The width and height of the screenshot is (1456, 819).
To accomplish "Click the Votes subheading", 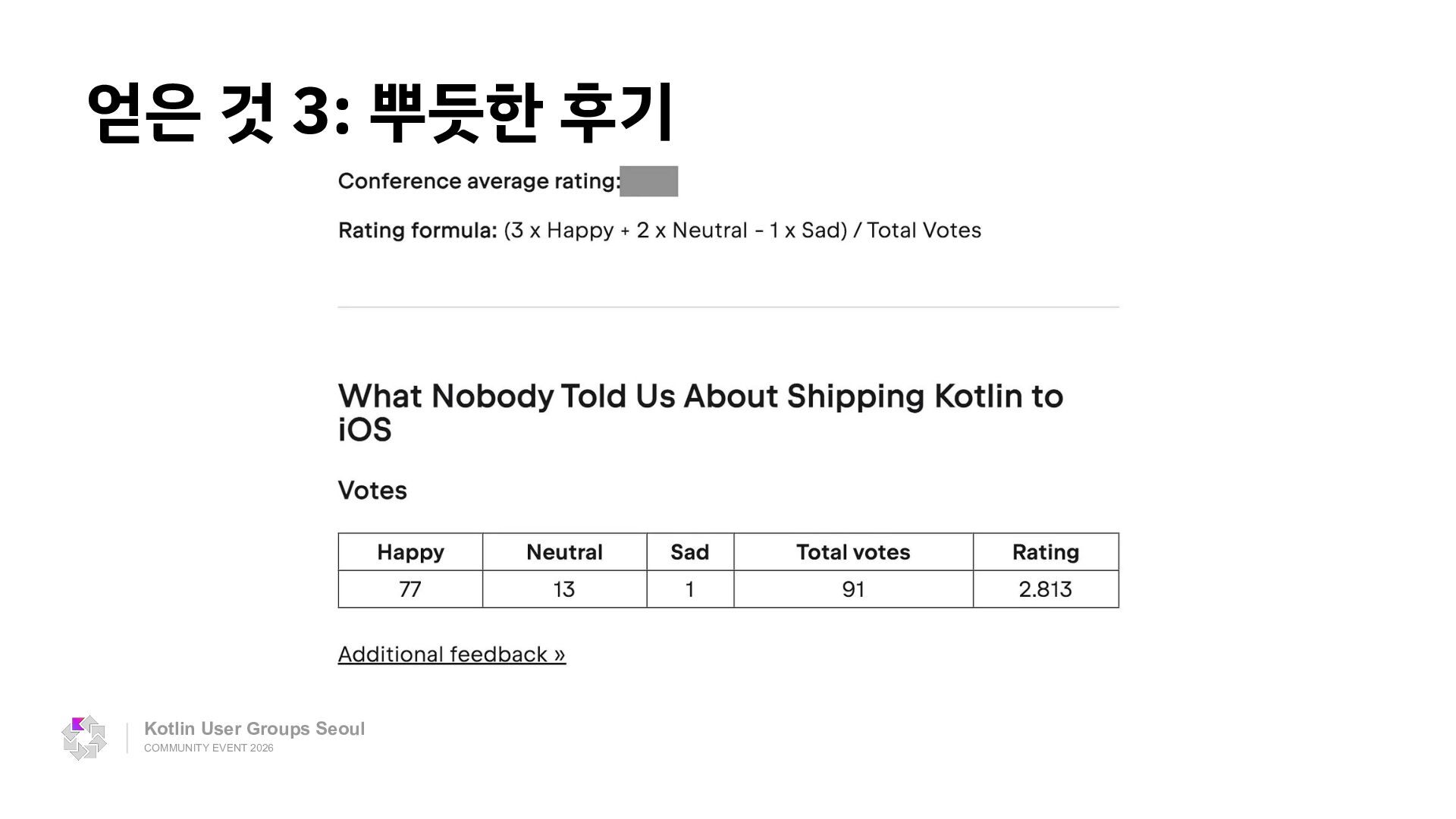I will [x=372, y=491].
